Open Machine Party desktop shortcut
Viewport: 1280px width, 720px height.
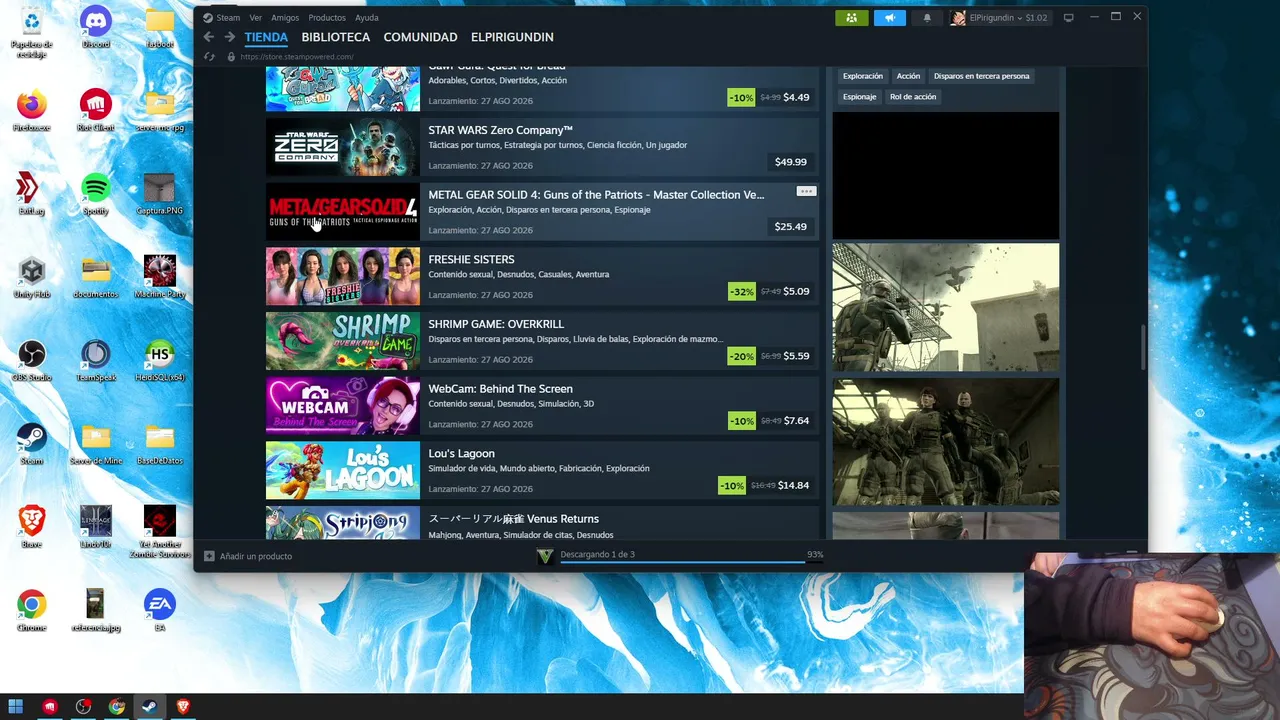[160, 278]
